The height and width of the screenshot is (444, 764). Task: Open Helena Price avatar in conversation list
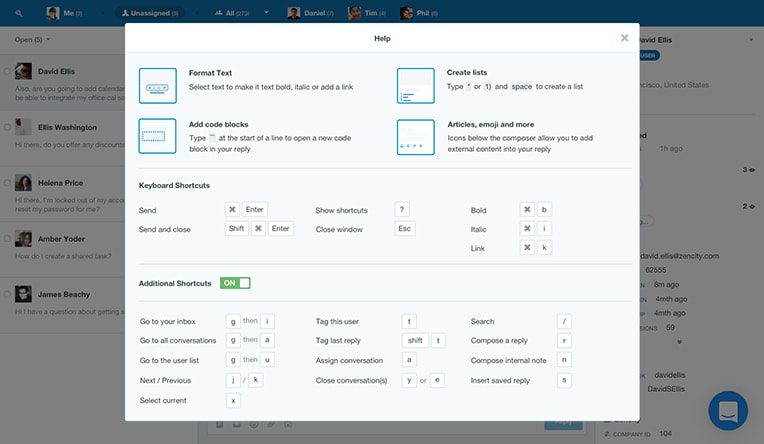(x=23, y=183)
